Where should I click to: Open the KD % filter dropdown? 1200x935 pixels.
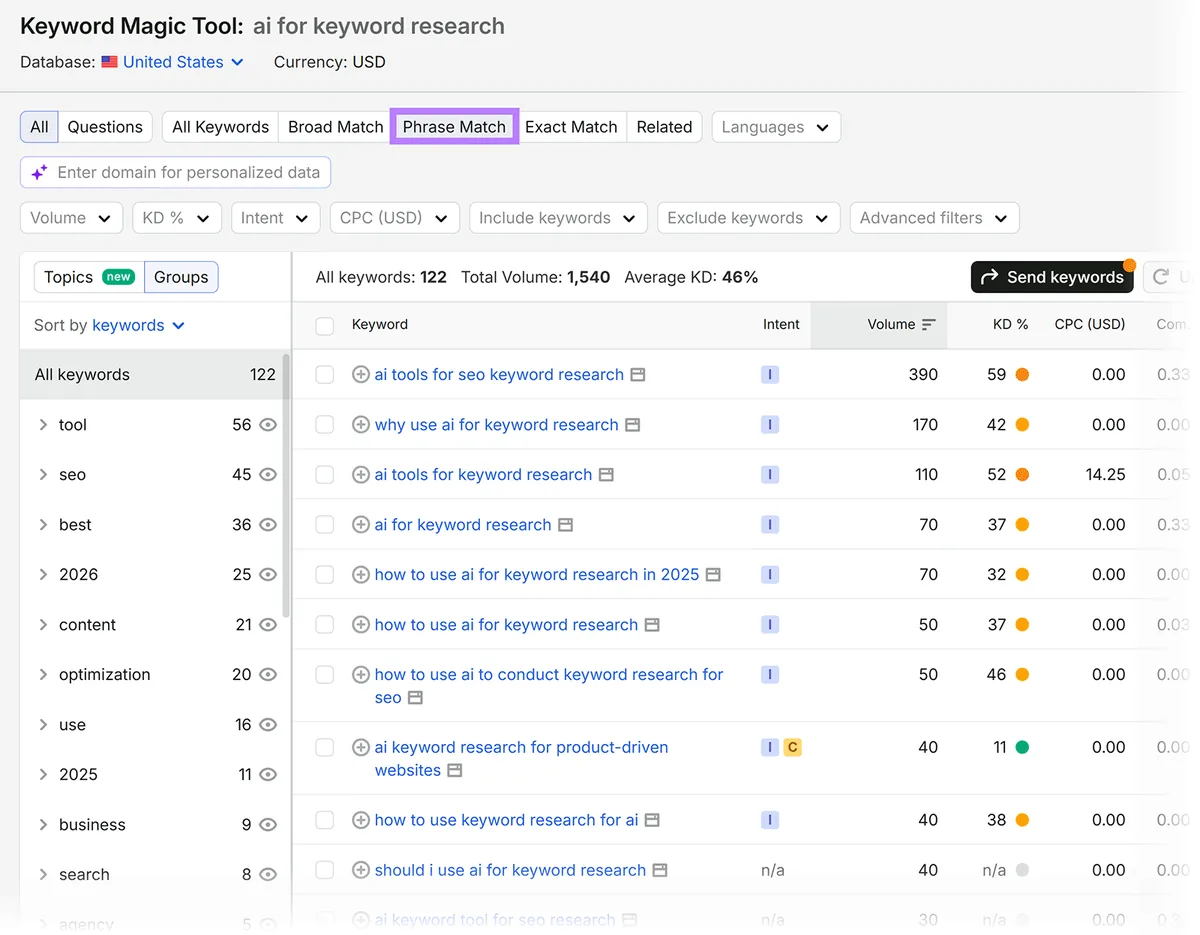pyautogui.click(x=177, y=218)
